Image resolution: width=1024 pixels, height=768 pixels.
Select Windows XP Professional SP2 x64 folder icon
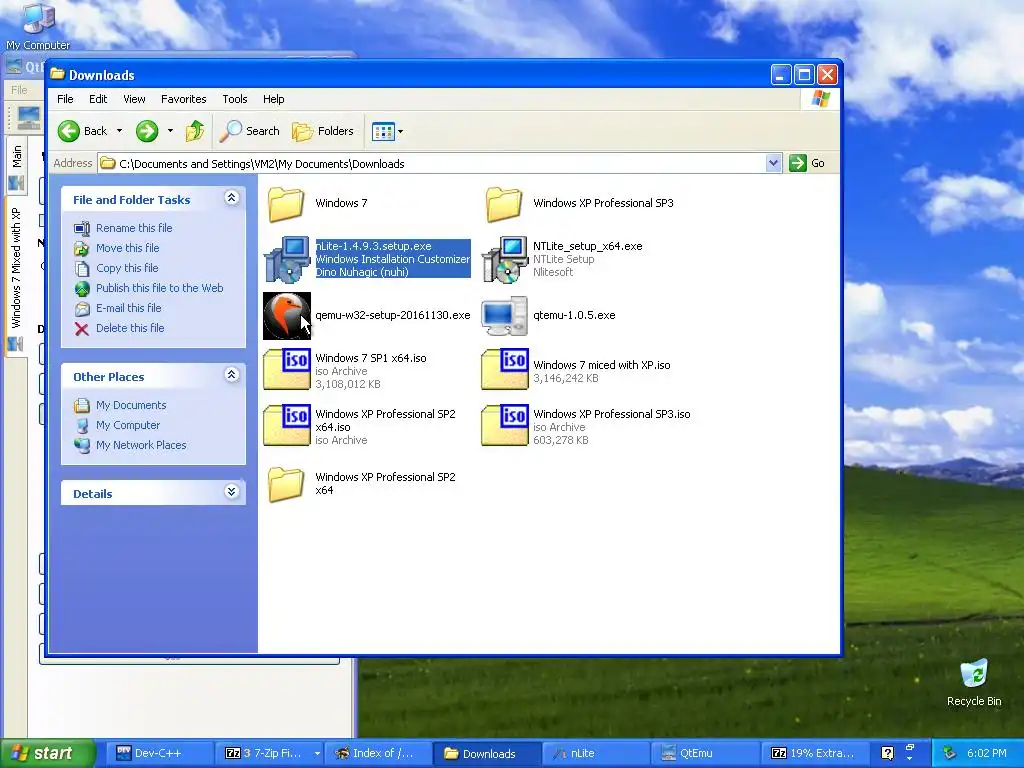pyautogui.click(x=286, y=484)
